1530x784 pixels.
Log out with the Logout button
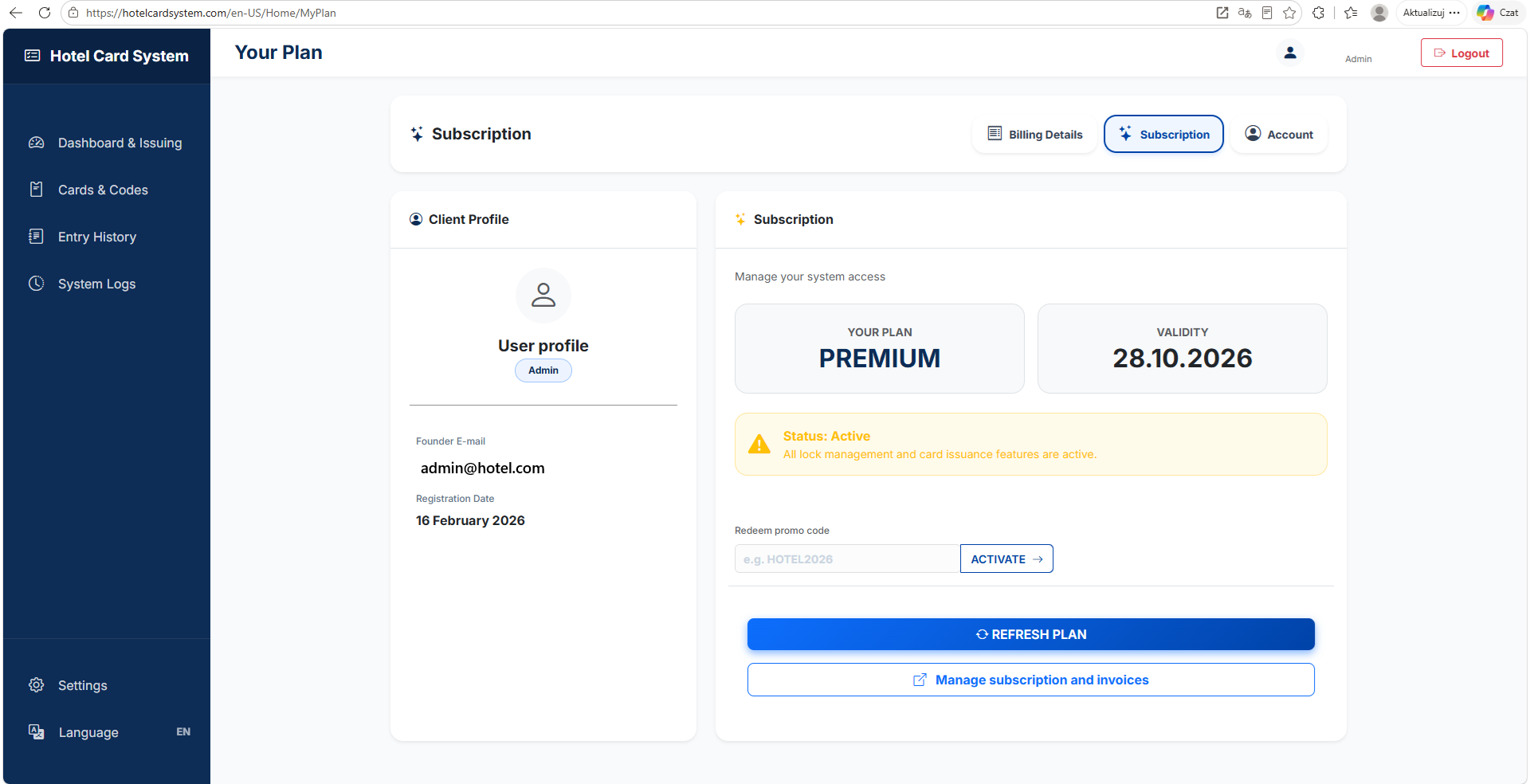pyautogui.click(x=1461, y=53)
